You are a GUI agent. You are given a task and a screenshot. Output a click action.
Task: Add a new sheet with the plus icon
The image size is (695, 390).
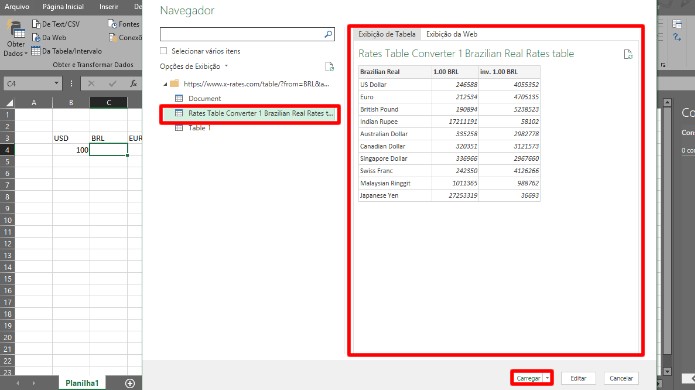tap(130, 383)
